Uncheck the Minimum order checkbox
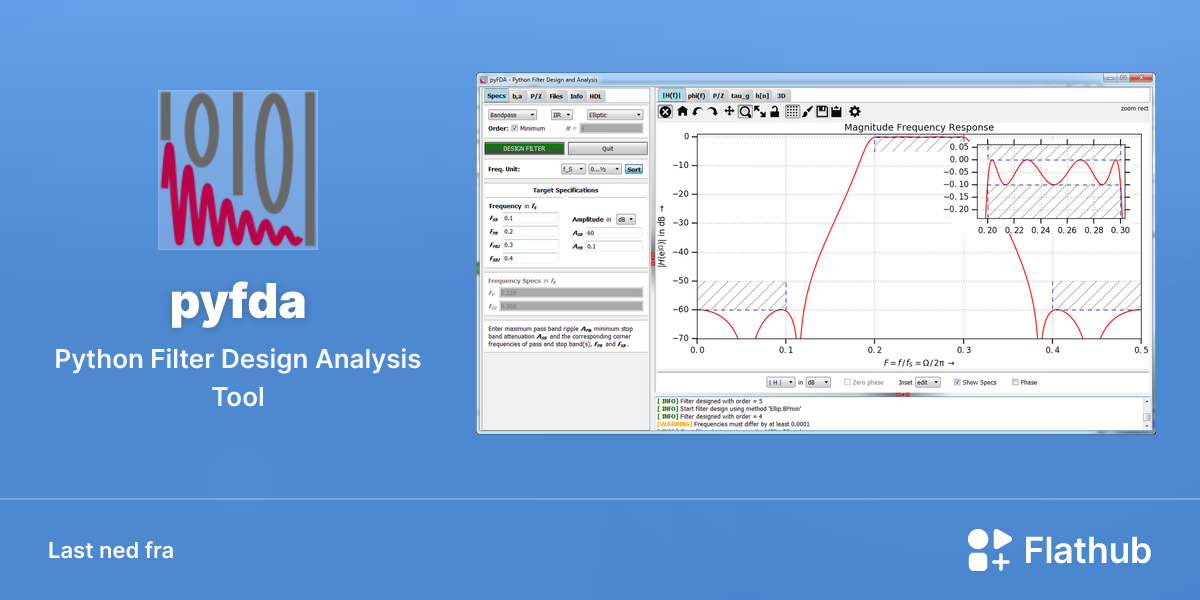1200x600 pixels. (515, 128)
